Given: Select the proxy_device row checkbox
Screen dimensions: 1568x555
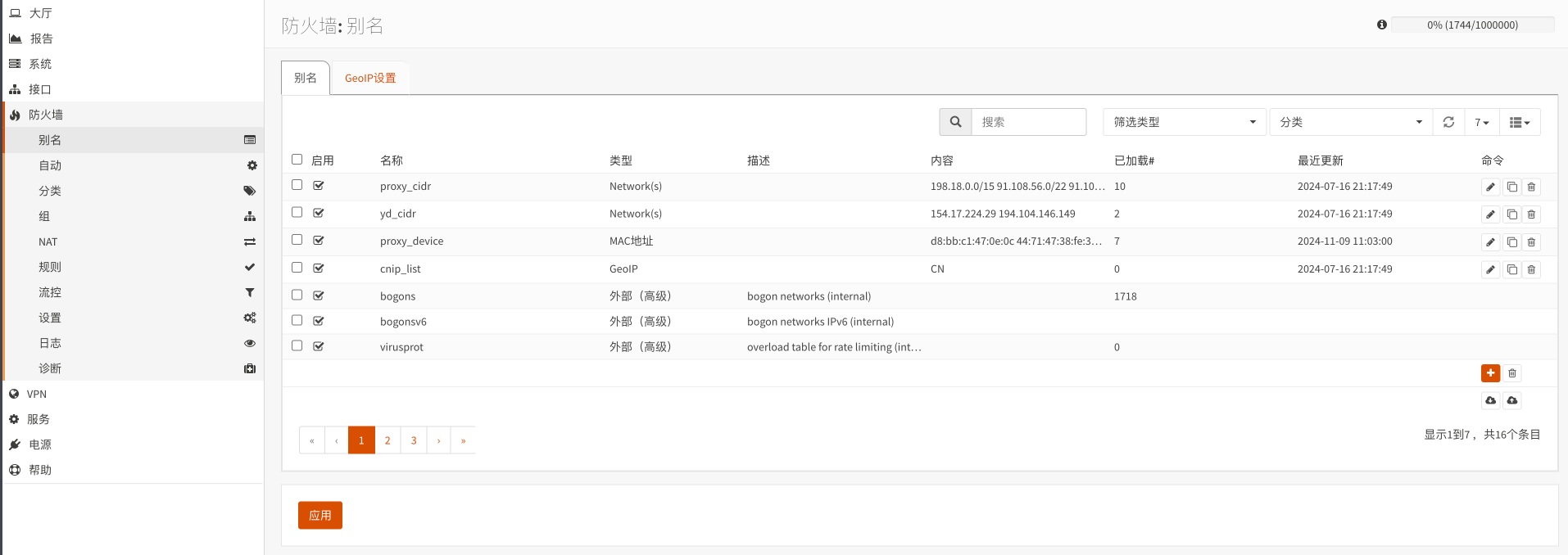Looking at the screenshot, I should [x=297, y=240].
